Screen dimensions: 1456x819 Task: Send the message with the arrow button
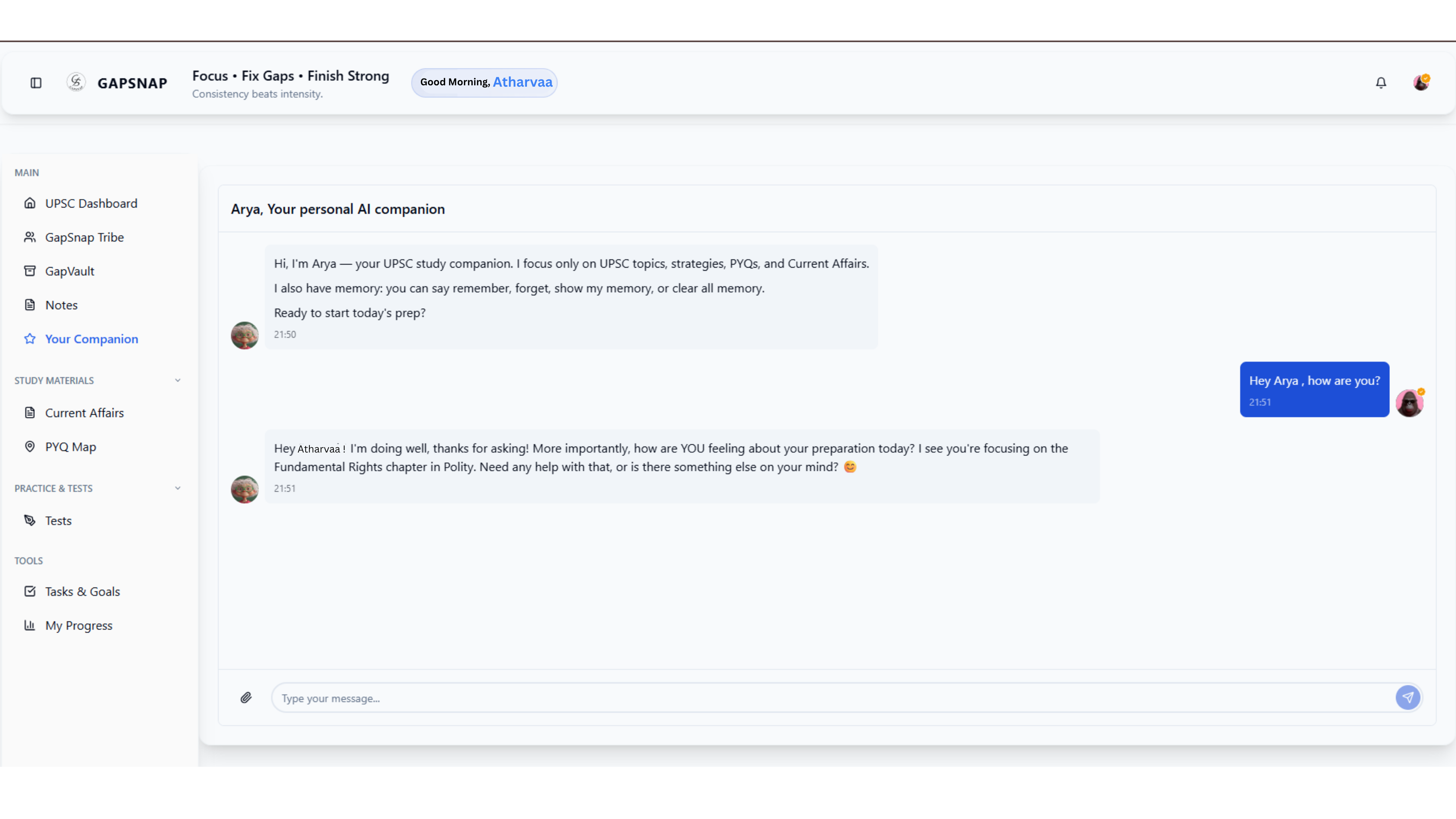click(x=1409, y=698)
